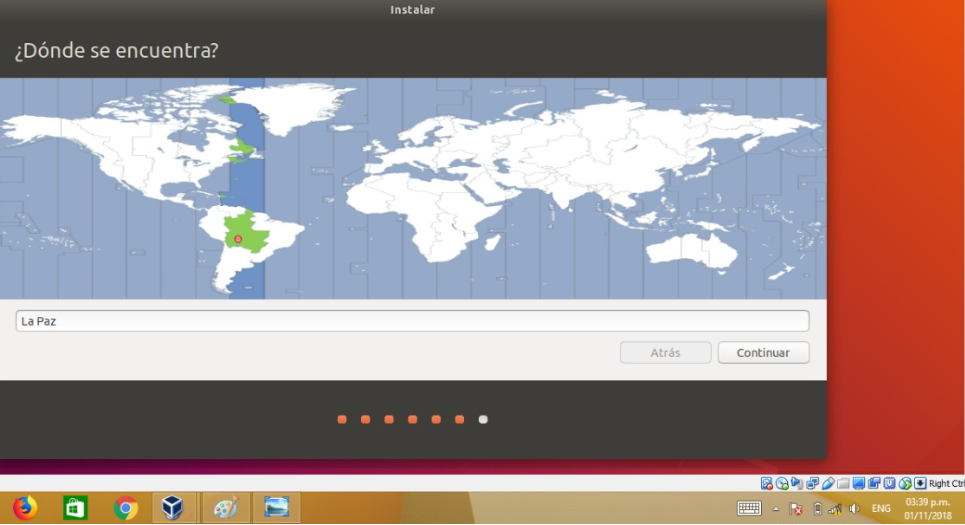Launch Google Chrome from the taskbar
The image size is (965, 525).
coord(126,508)
